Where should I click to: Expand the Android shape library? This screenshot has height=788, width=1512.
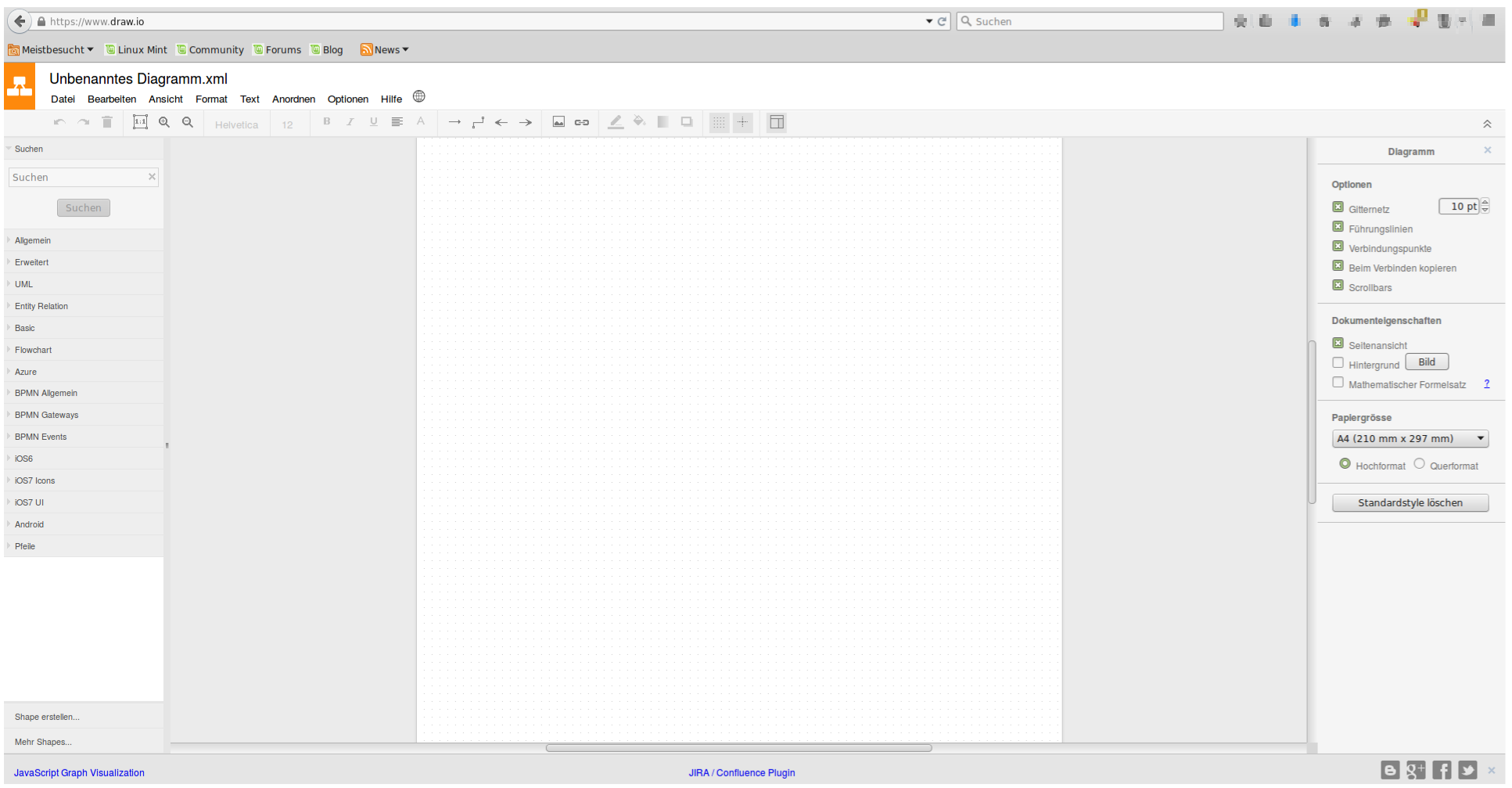coord(84,524)
